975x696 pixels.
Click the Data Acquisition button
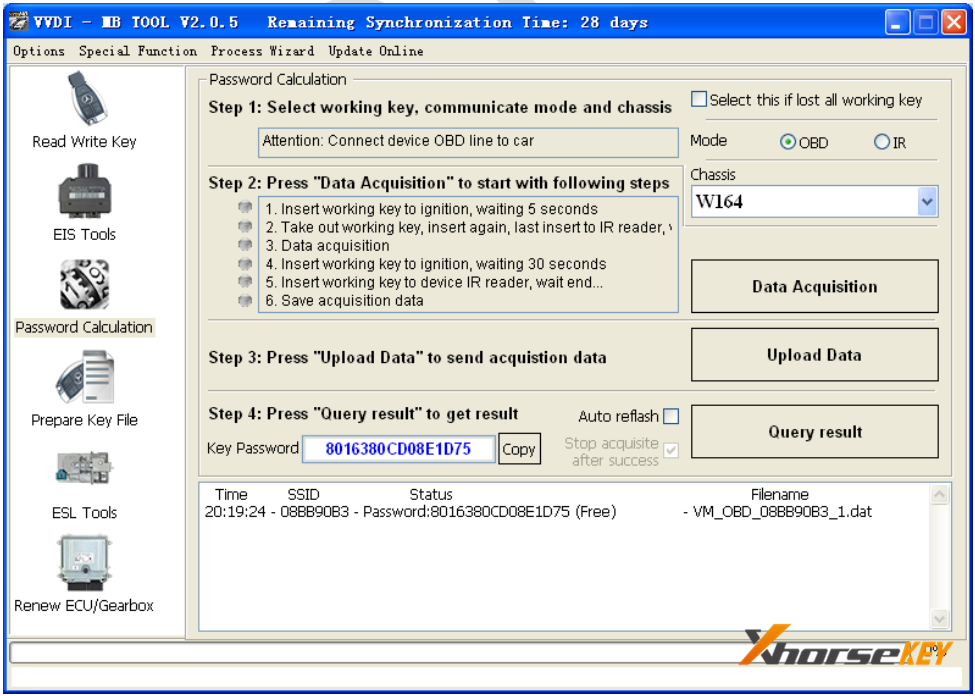point(815,286)
